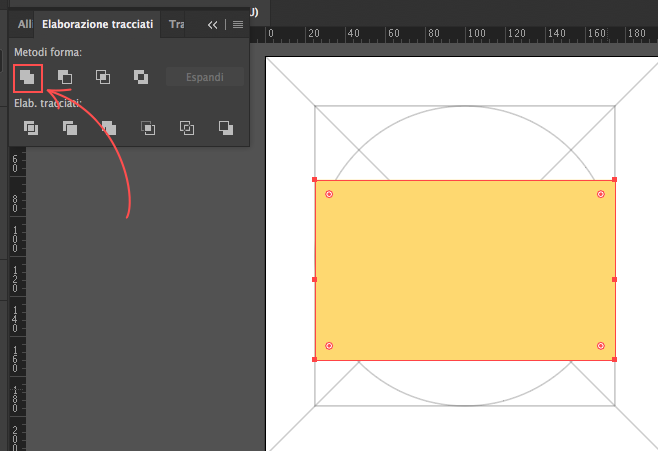Viewport: 658px width, 451px height.
Task: Select the yellow rectangle on the artboard
Action: [465, 270]
